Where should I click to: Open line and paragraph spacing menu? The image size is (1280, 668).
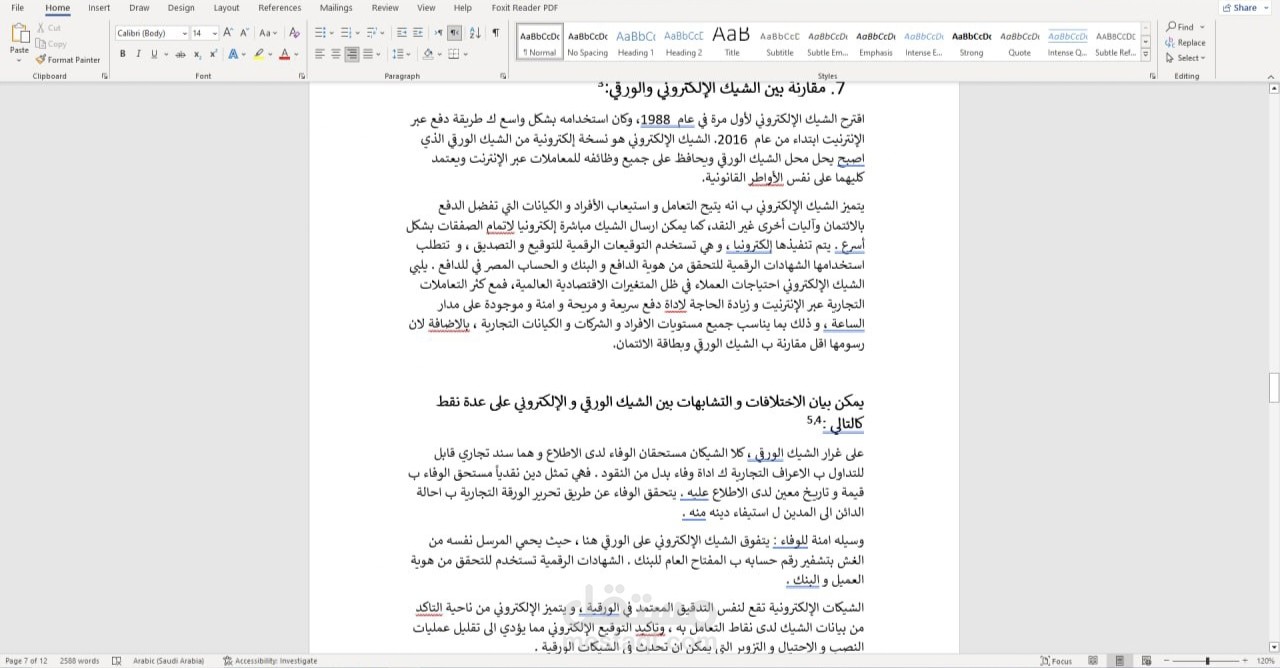pos(396,54)
